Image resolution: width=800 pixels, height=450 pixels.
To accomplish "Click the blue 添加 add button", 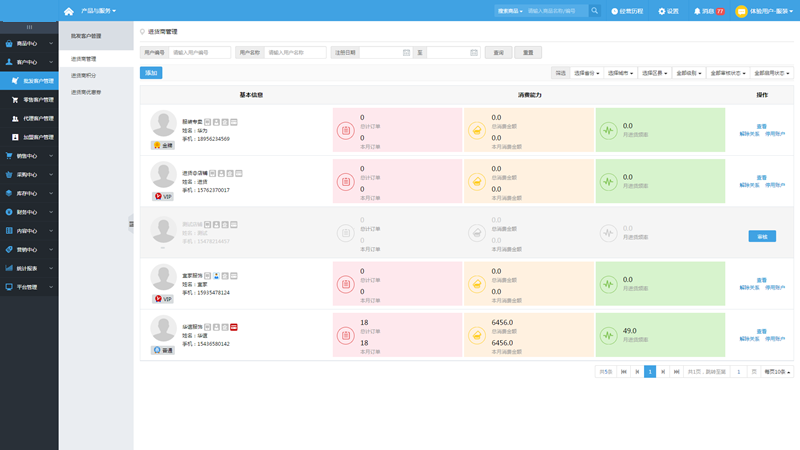I will [151, 73].
